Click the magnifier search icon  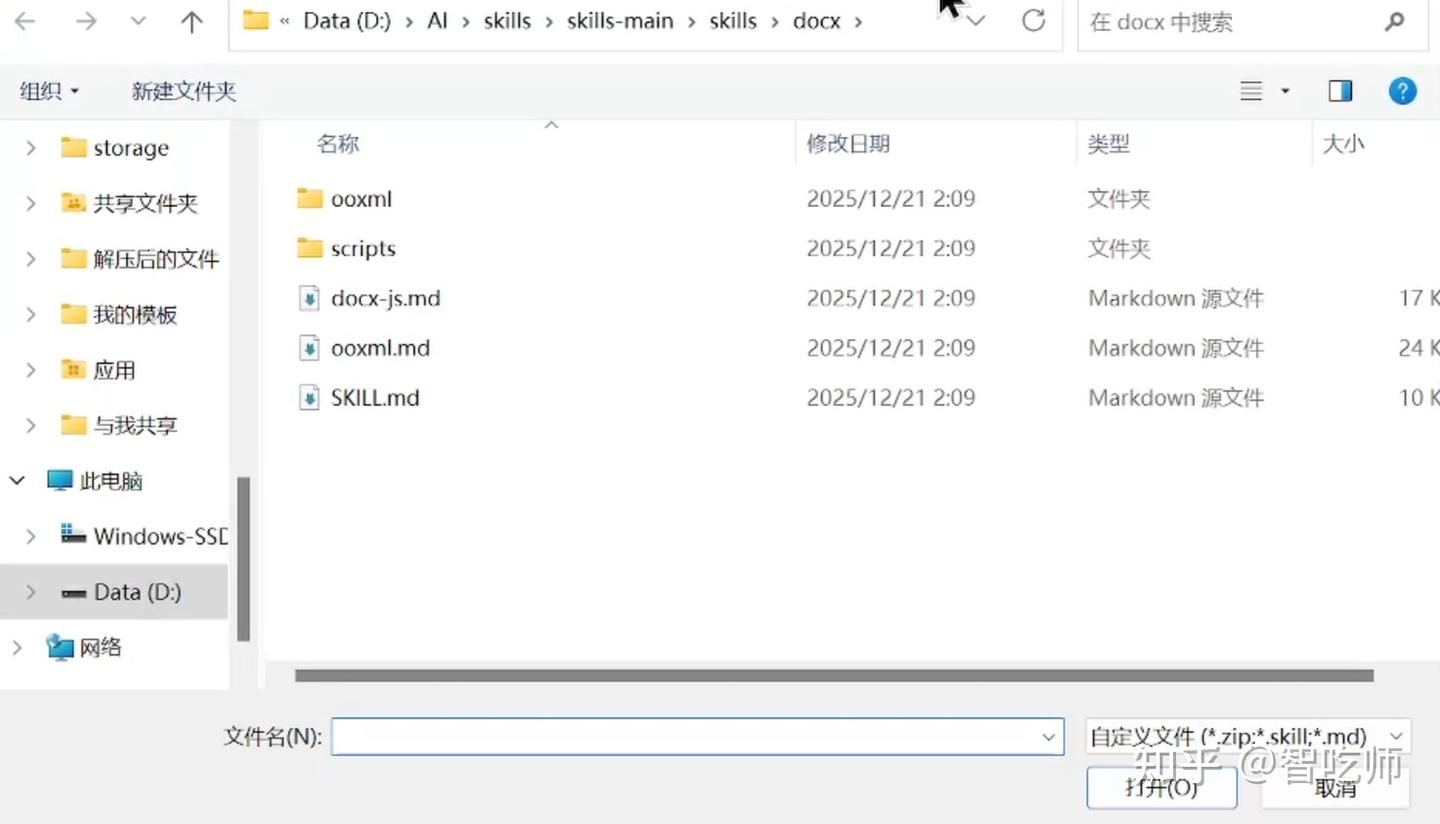(1394, 21)
